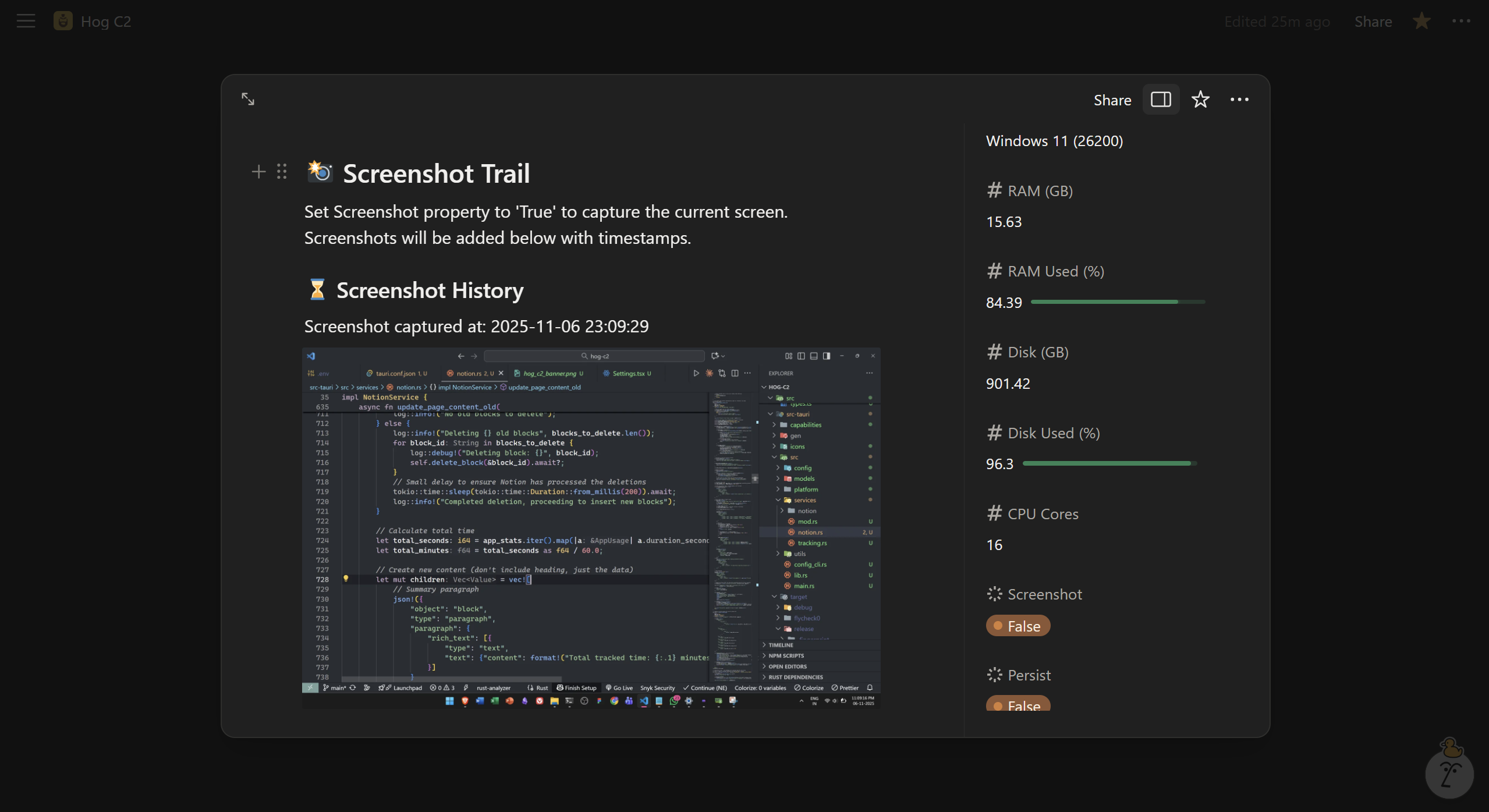
Task: Open the peek's three-dot options menu
Action: click(x=1239, y=100)
